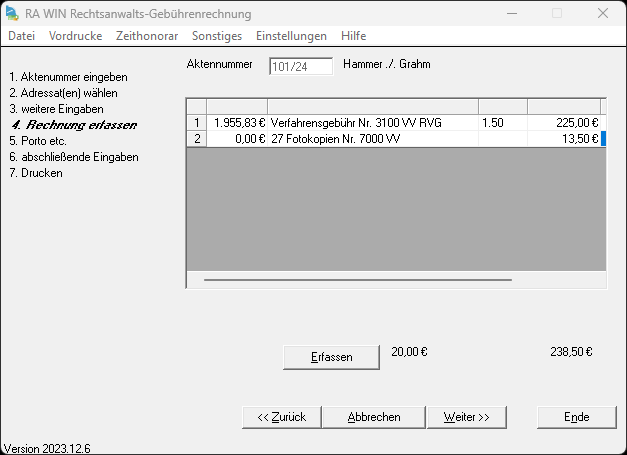Select step '7. Drucken'

(36, 173)
